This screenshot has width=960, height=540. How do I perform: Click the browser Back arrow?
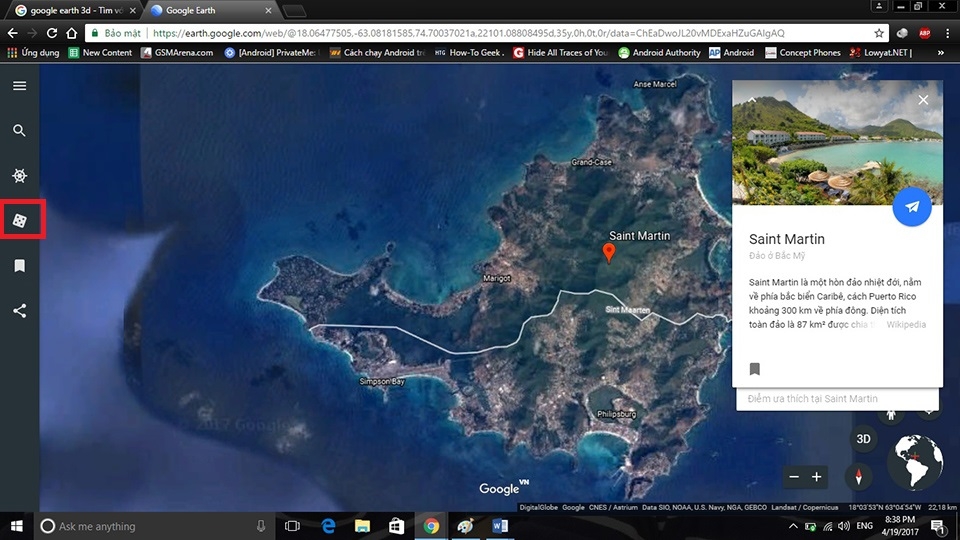click(x=12, y=33)
